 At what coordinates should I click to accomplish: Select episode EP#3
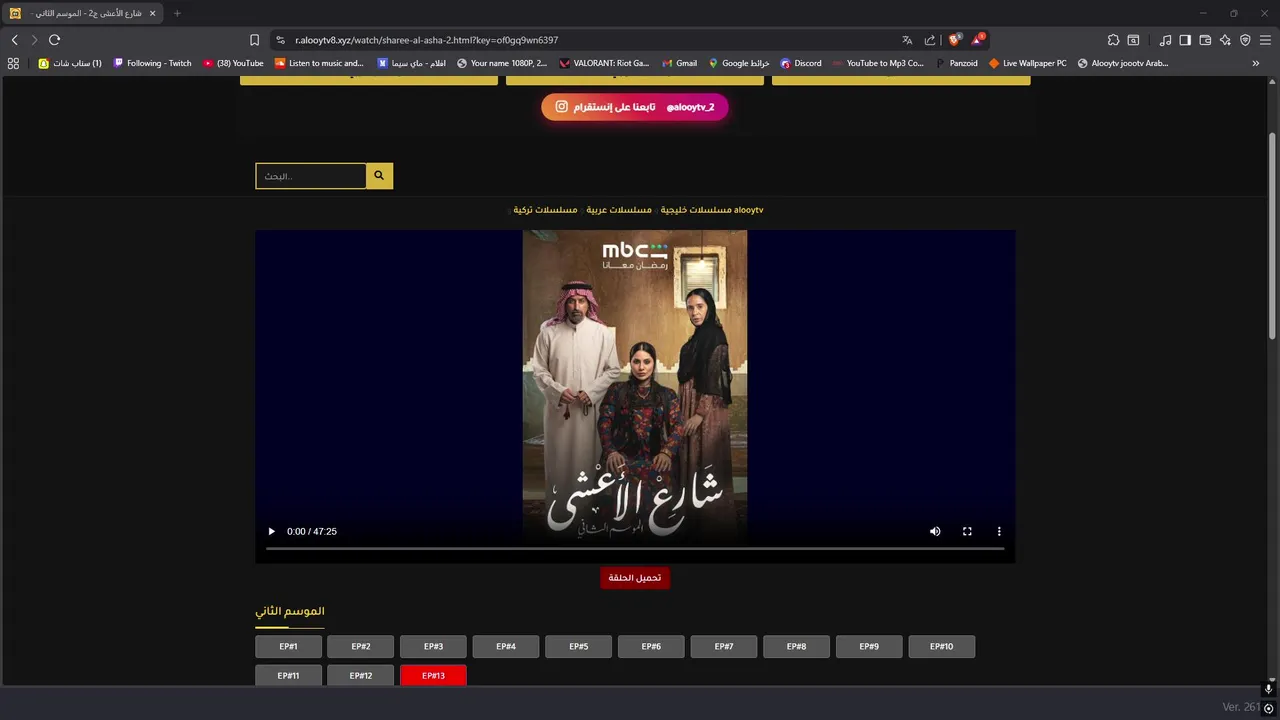(433, 647)
